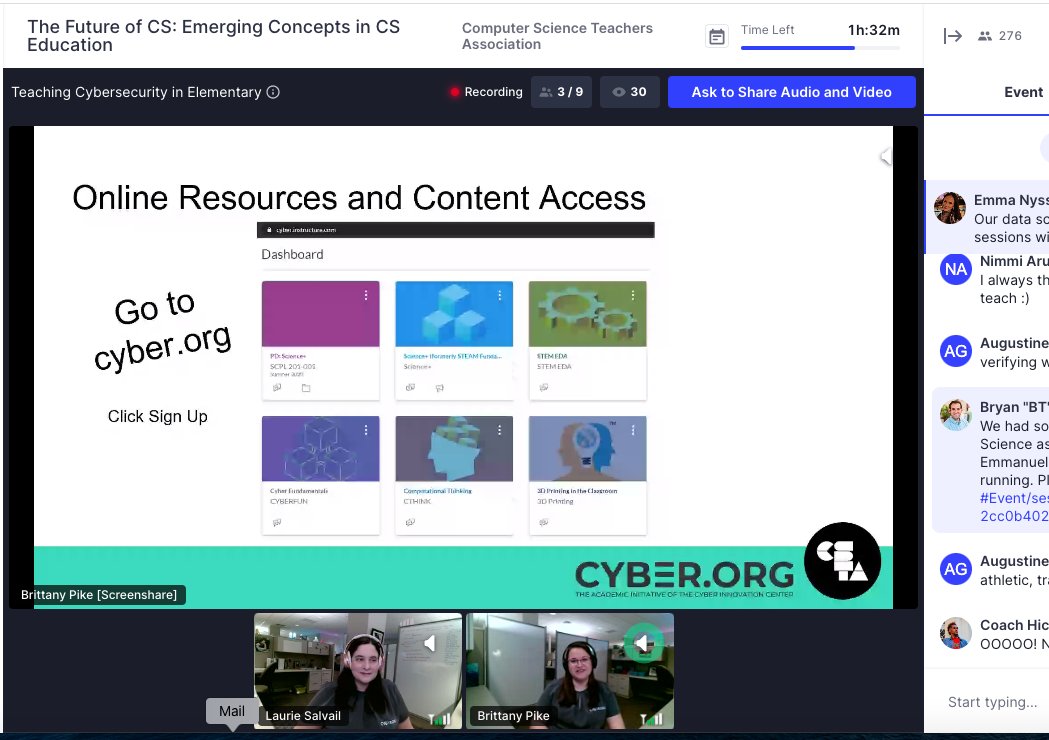This screenshot has width=1049, height=740.
Task: Click folder icon on PD Science card
Action: coord(306,387)
